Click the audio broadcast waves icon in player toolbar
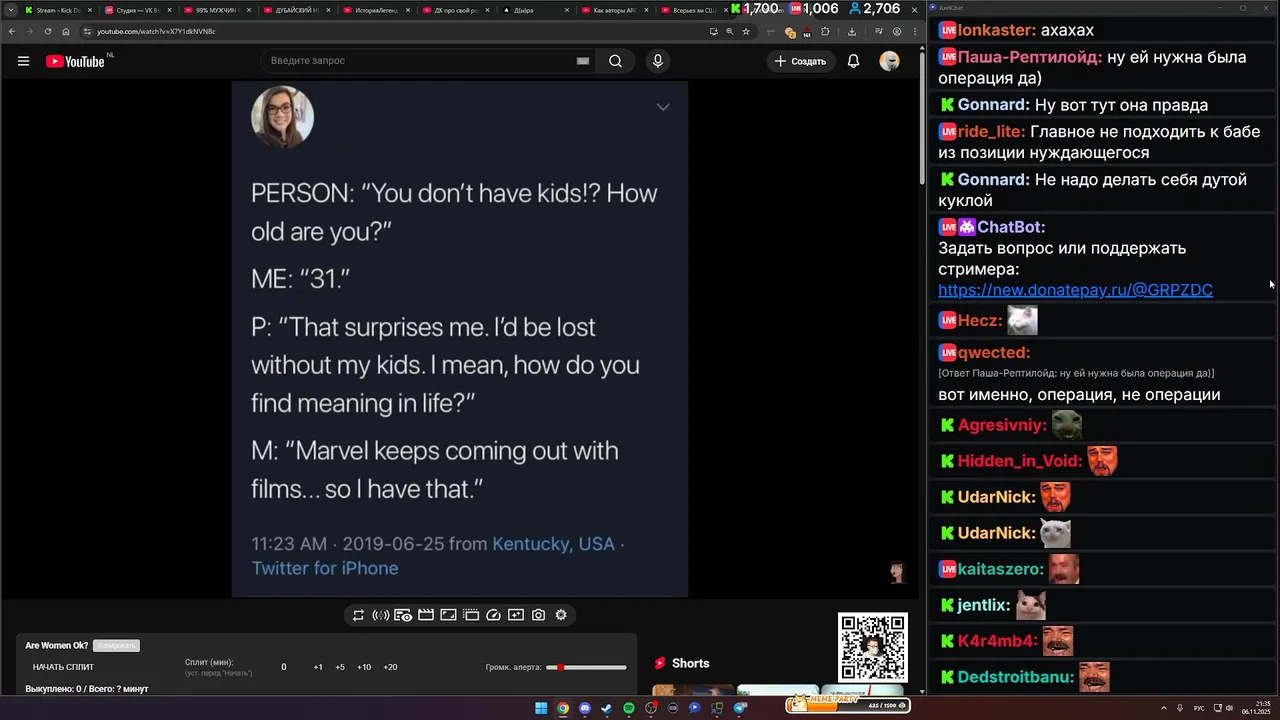 pyautogui.click(x=380, y=615)
